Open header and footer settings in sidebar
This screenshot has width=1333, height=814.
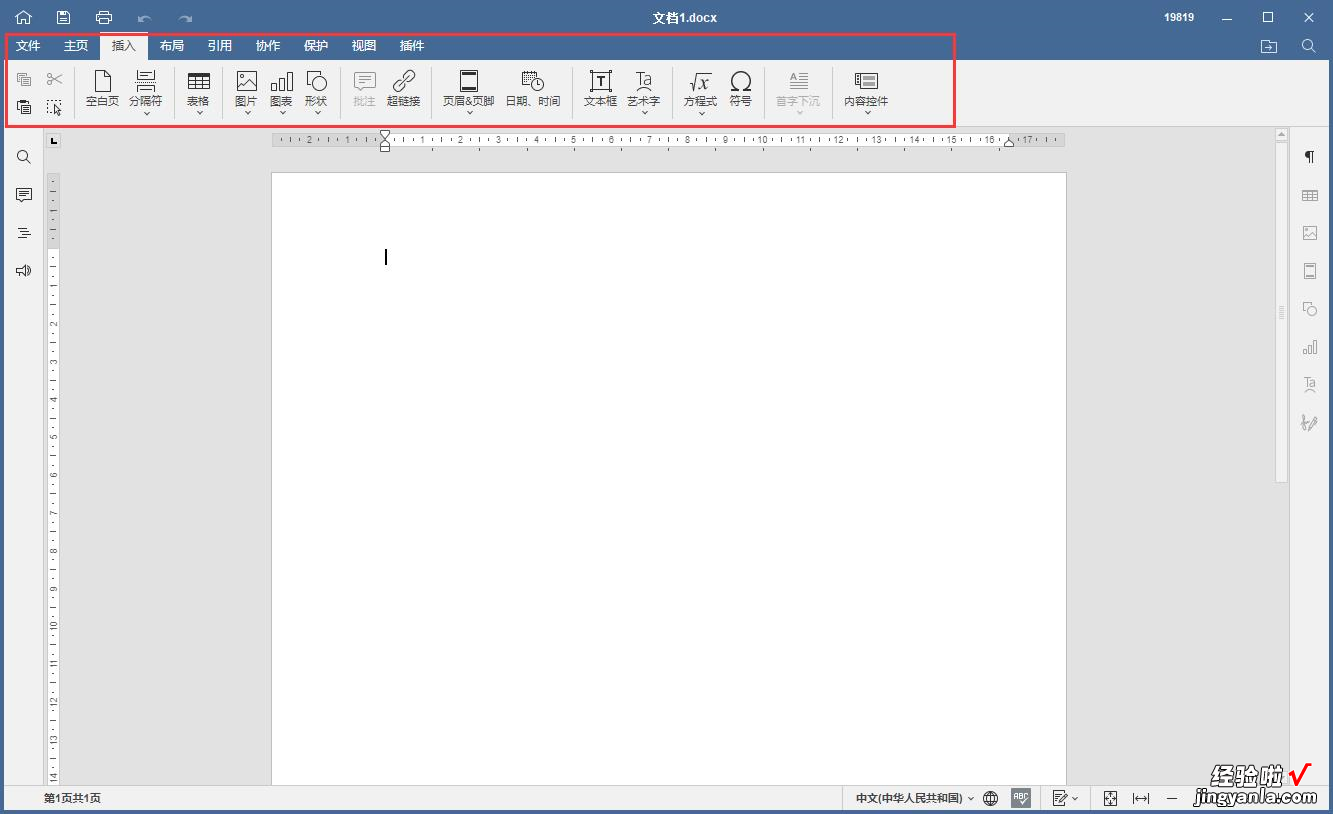tap(1310, 271)
